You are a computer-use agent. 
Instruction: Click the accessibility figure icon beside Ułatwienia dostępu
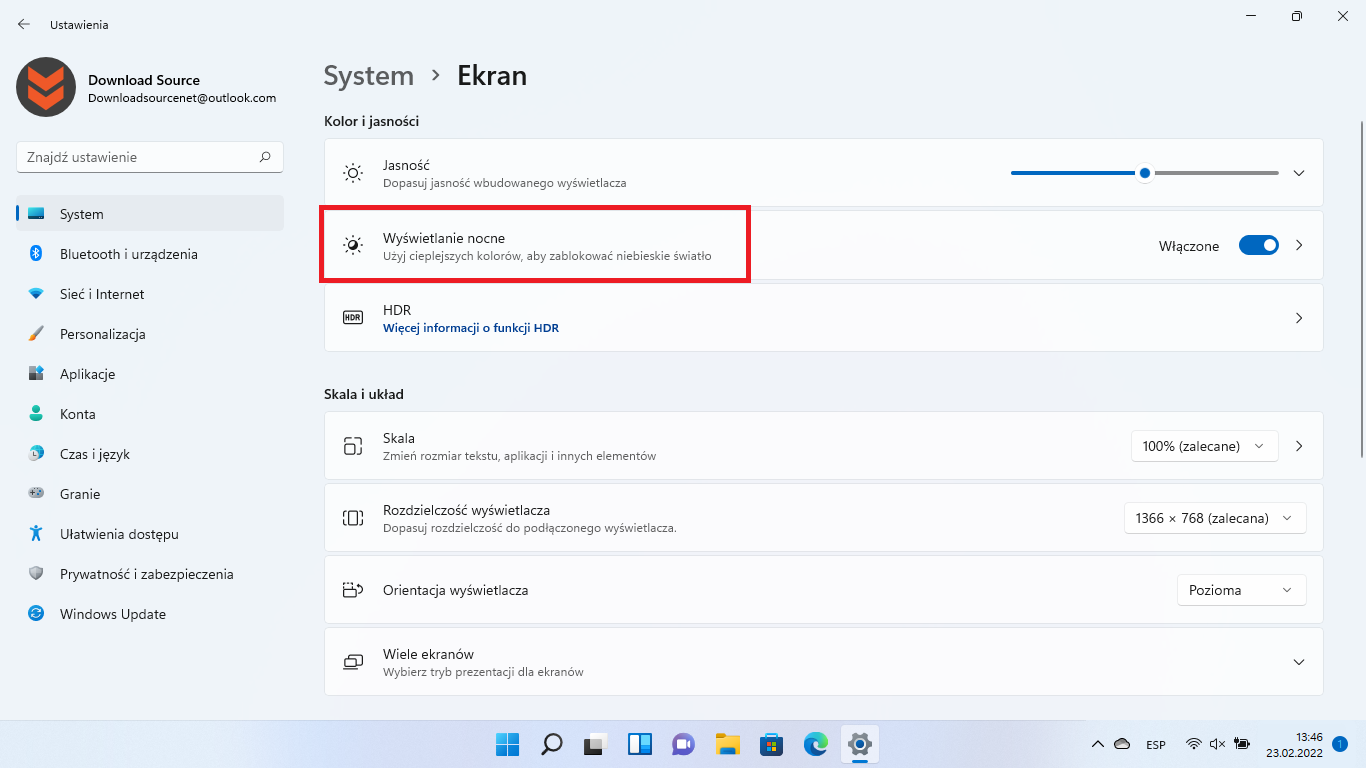pos(36,534)
